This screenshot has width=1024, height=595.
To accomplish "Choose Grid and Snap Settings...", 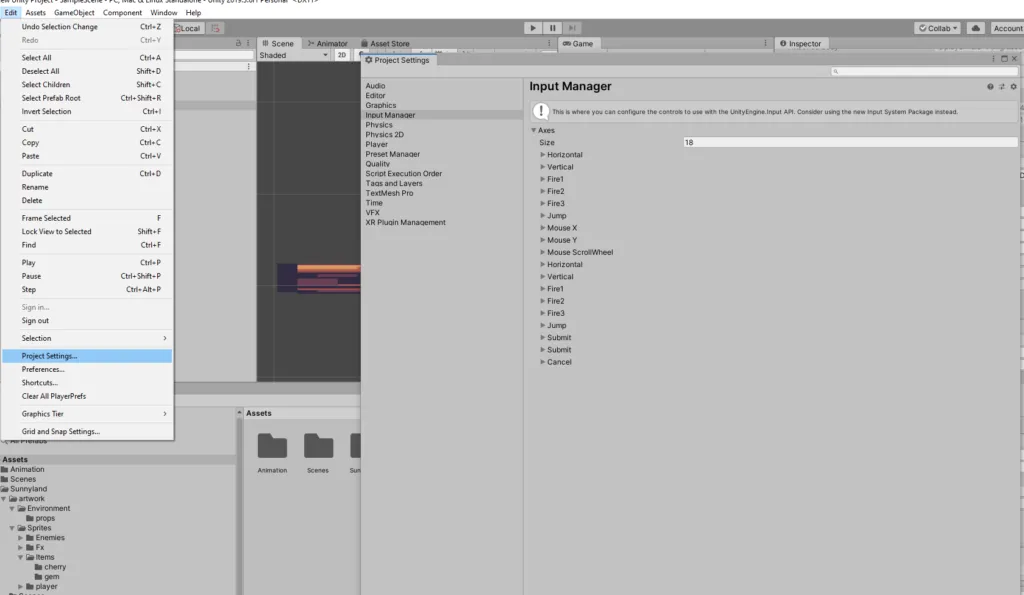I will 88,432.
